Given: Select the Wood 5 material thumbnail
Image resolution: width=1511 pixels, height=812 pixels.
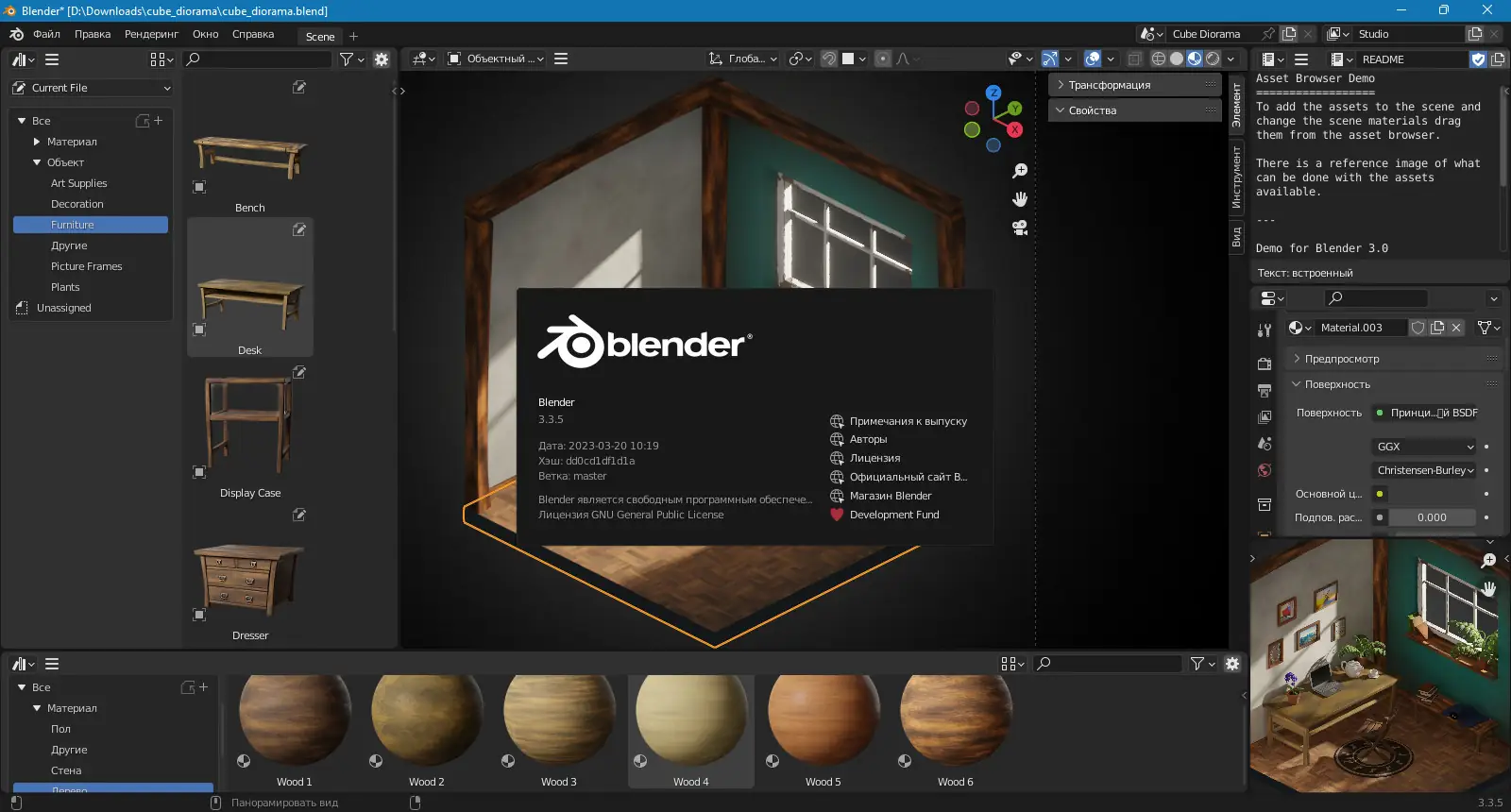Looking at the screenshot, I should pyautogui.click(x=823, y=732).
